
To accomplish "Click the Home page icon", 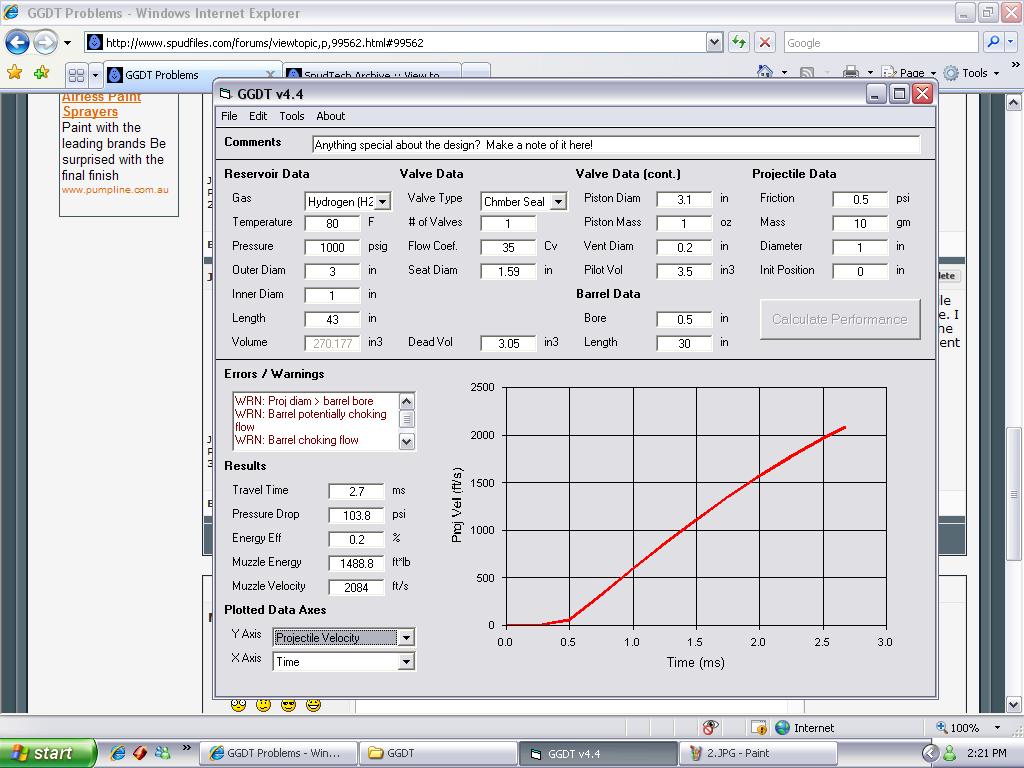I will click(765, 73).
